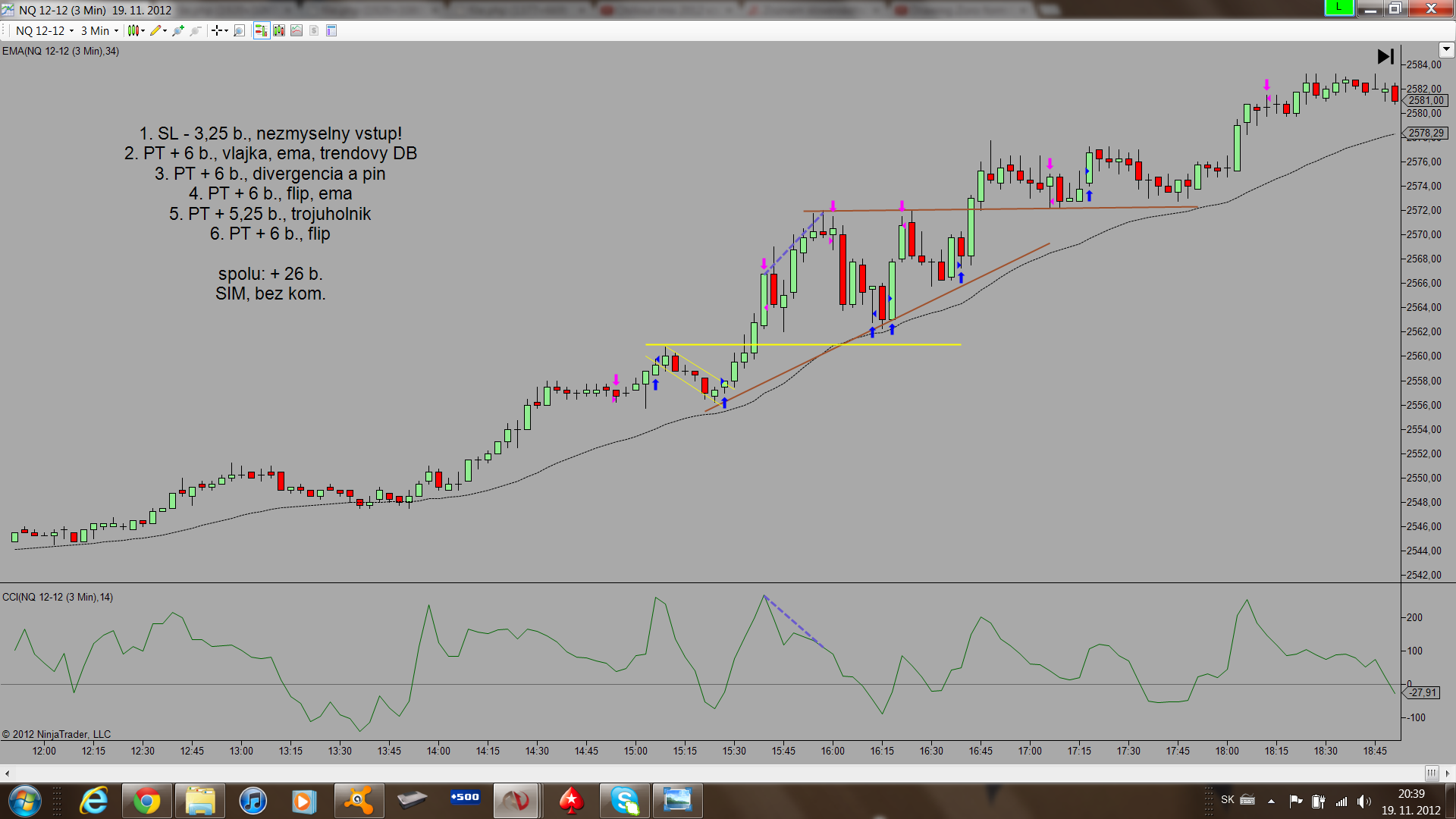
Task: Toggle the data series candlestick icon
Action: tap(279, 30)
